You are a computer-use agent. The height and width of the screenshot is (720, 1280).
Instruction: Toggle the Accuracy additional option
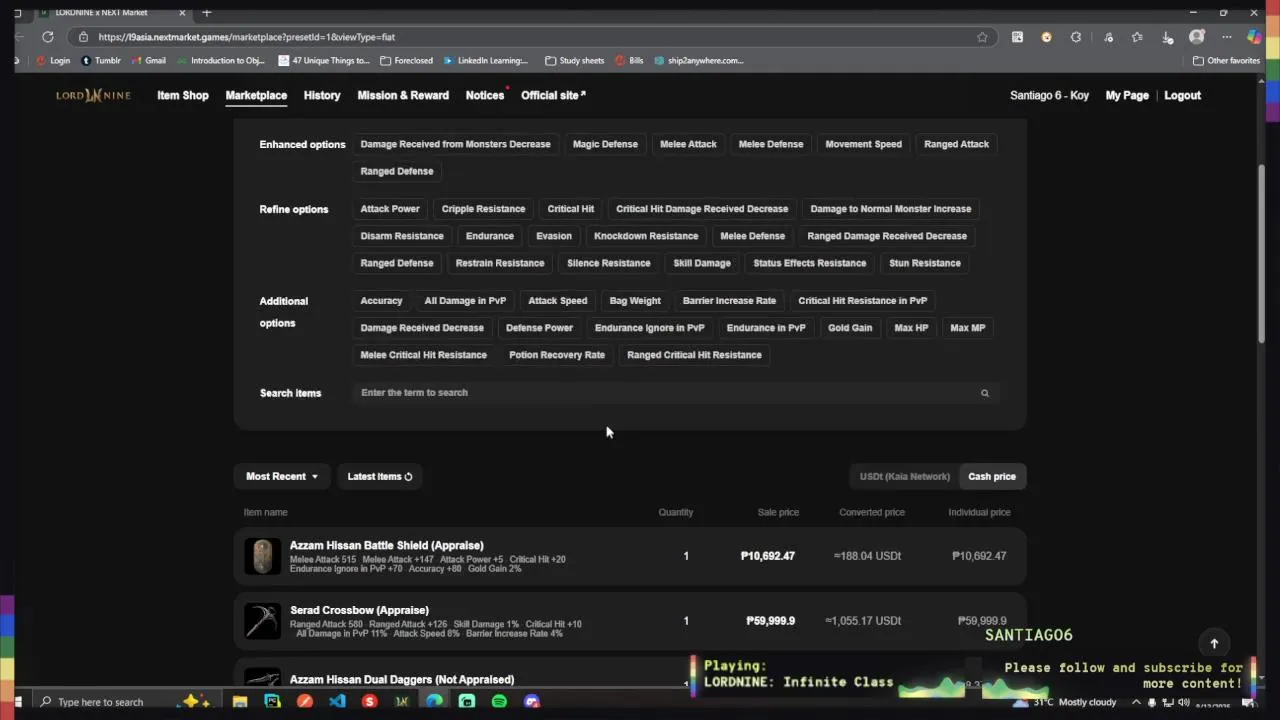pos(381,300)
